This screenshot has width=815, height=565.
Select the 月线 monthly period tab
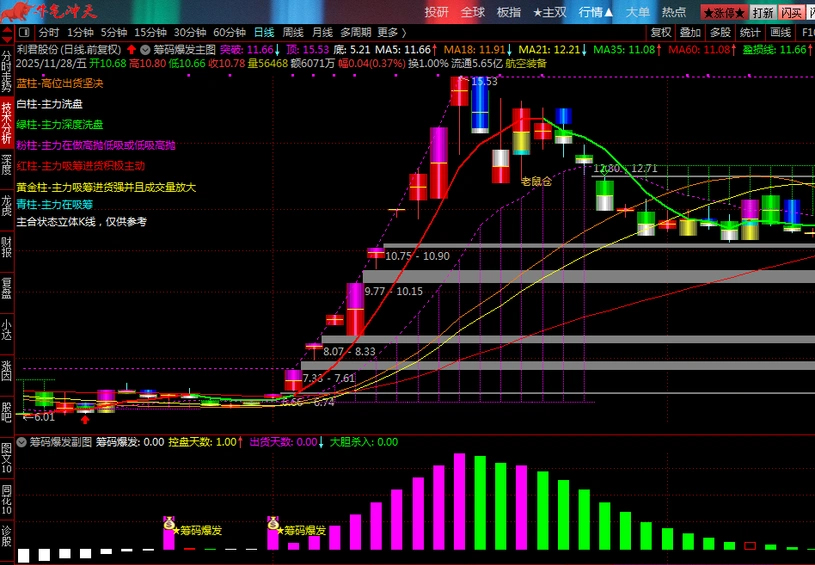pyautogui.click(x=322, y=32)
